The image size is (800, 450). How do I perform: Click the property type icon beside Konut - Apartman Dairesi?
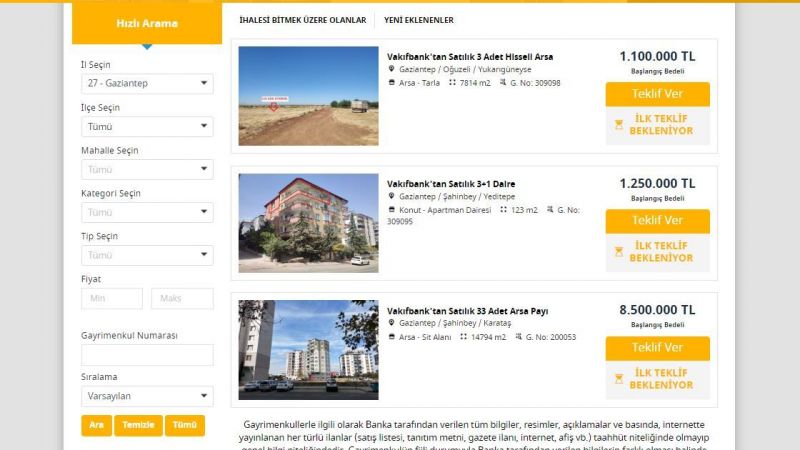tap(391, 209)
